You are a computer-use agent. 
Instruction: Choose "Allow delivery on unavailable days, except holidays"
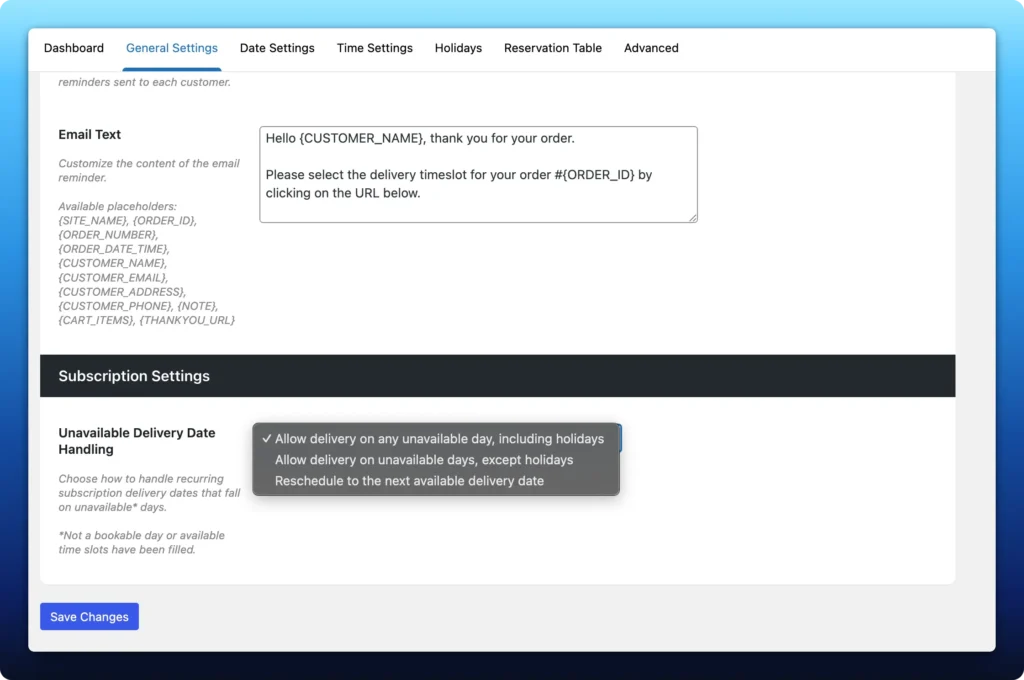click(x=427, y=460)
